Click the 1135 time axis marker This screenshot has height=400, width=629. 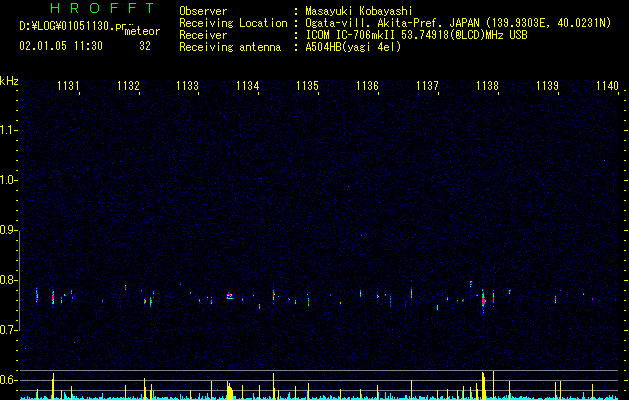tap(307, 85)
